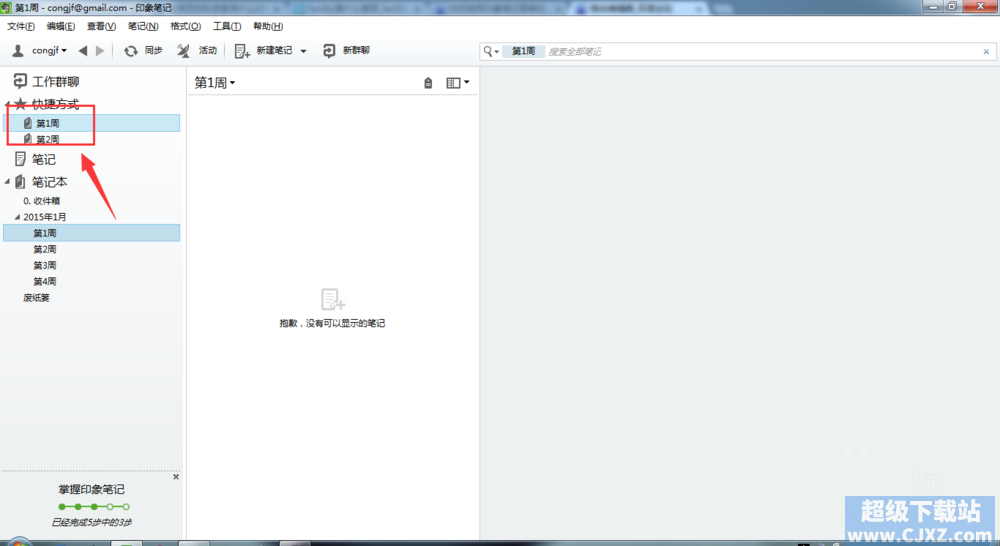Collapse the 2015年1月 notebook stack
This screenshot has height=546, width=1000.
pyautogui.click(x=17, y=217)
